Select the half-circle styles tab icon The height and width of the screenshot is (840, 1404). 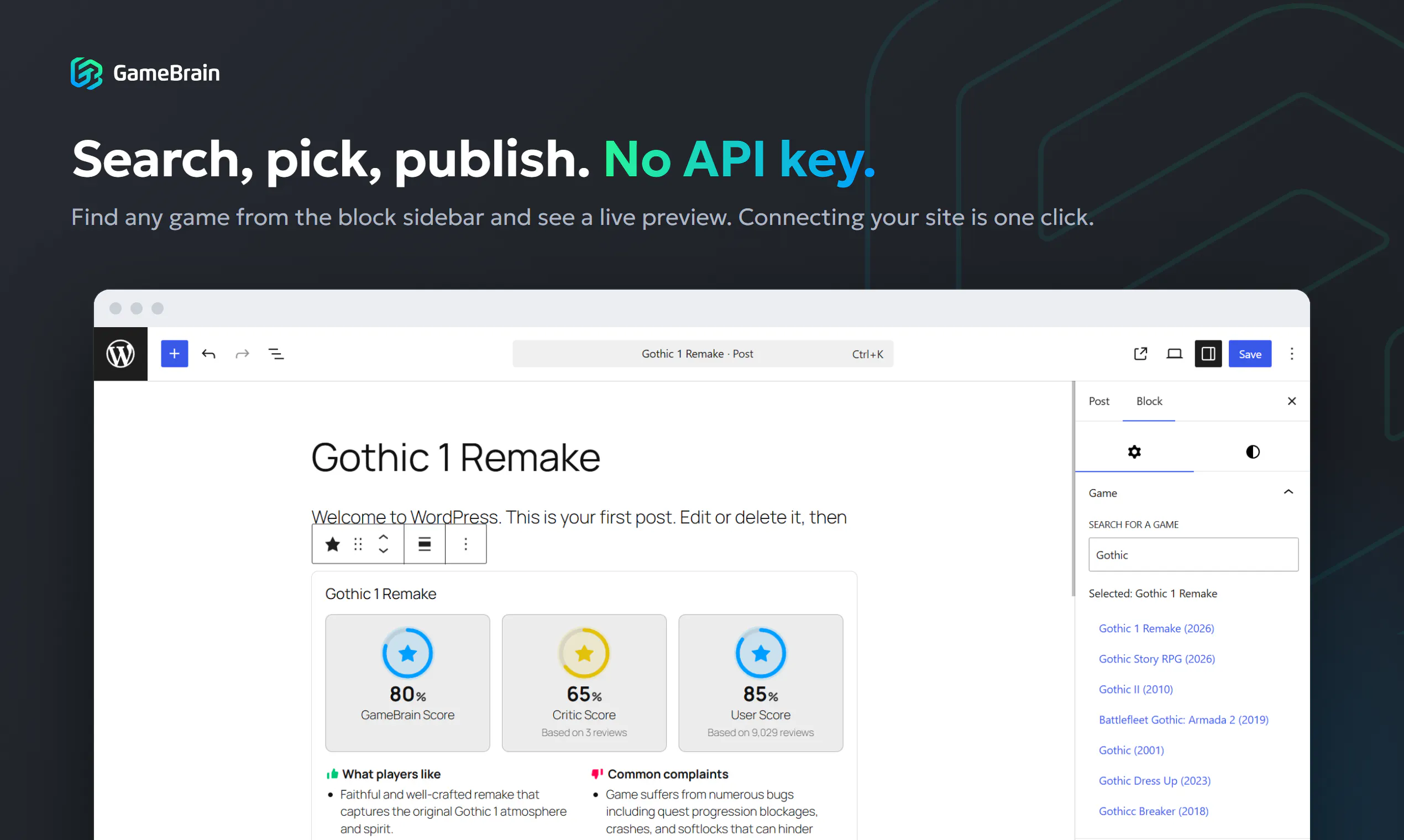[x=1253, y=452]
